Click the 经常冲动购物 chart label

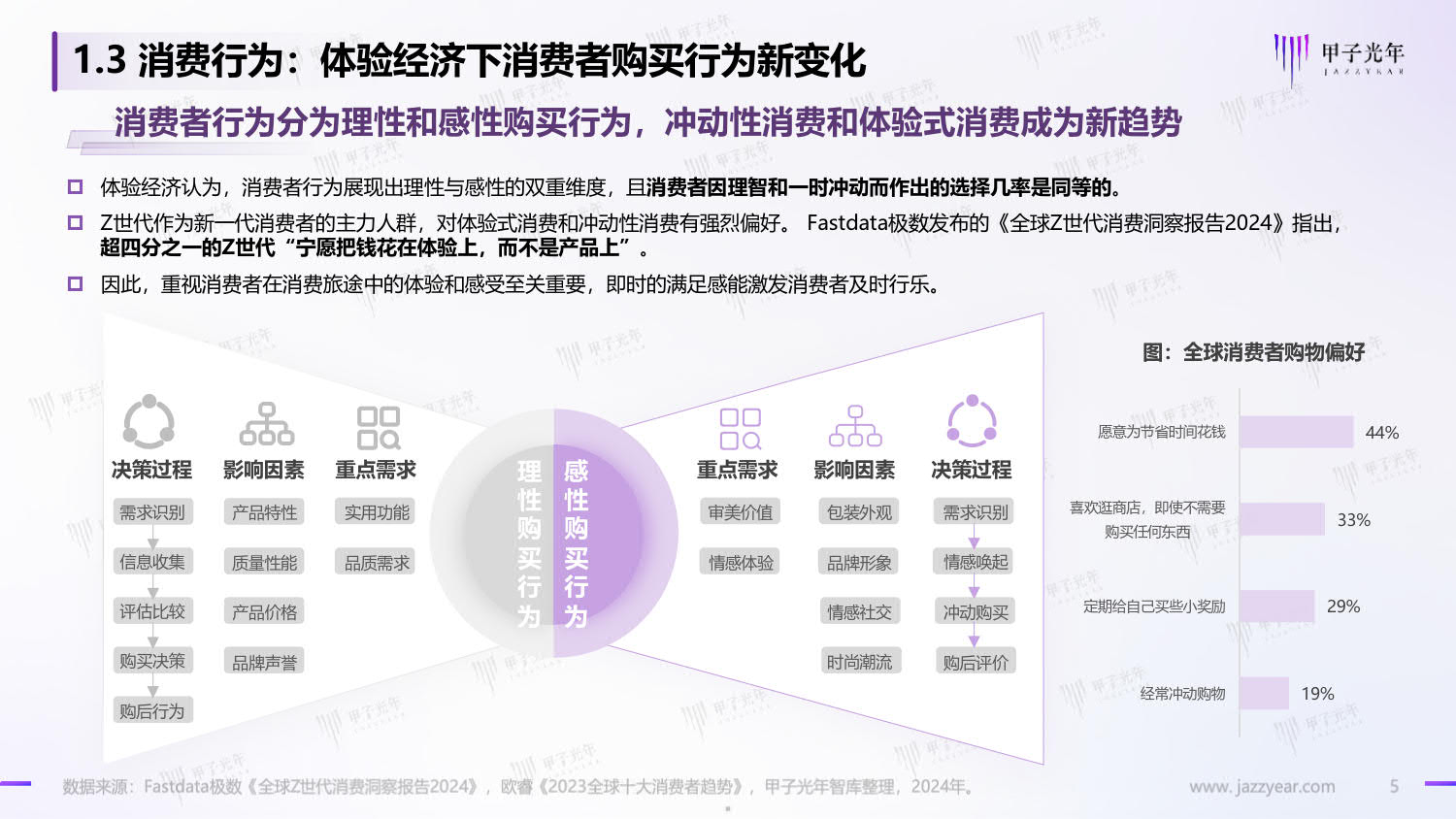tap(1182, 694)
